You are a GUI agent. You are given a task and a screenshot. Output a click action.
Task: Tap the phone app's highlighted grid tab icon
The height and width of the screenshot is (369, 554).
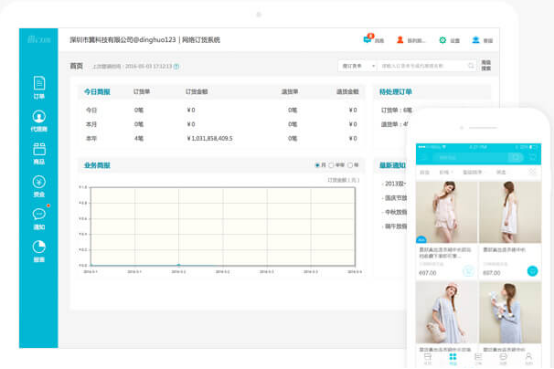[x=453, y=357]
